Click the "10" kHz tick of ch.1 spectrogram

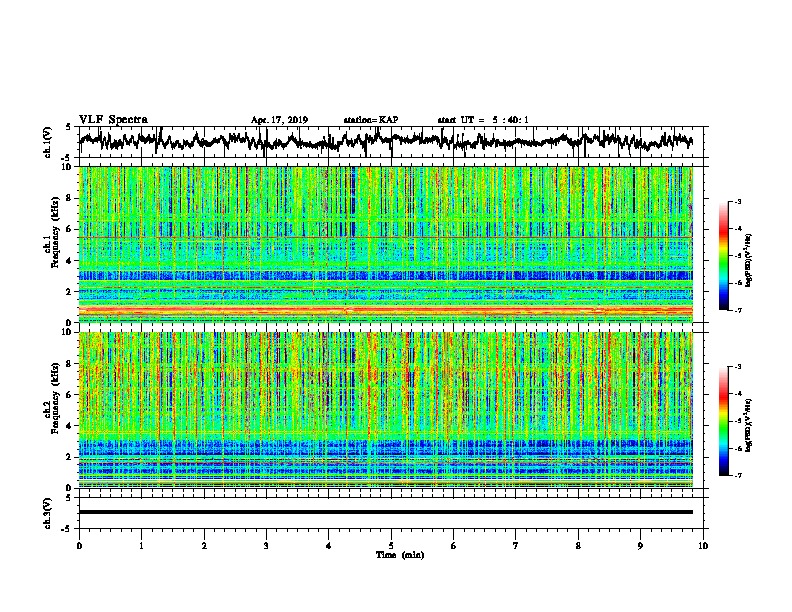[x=69, y=167]
